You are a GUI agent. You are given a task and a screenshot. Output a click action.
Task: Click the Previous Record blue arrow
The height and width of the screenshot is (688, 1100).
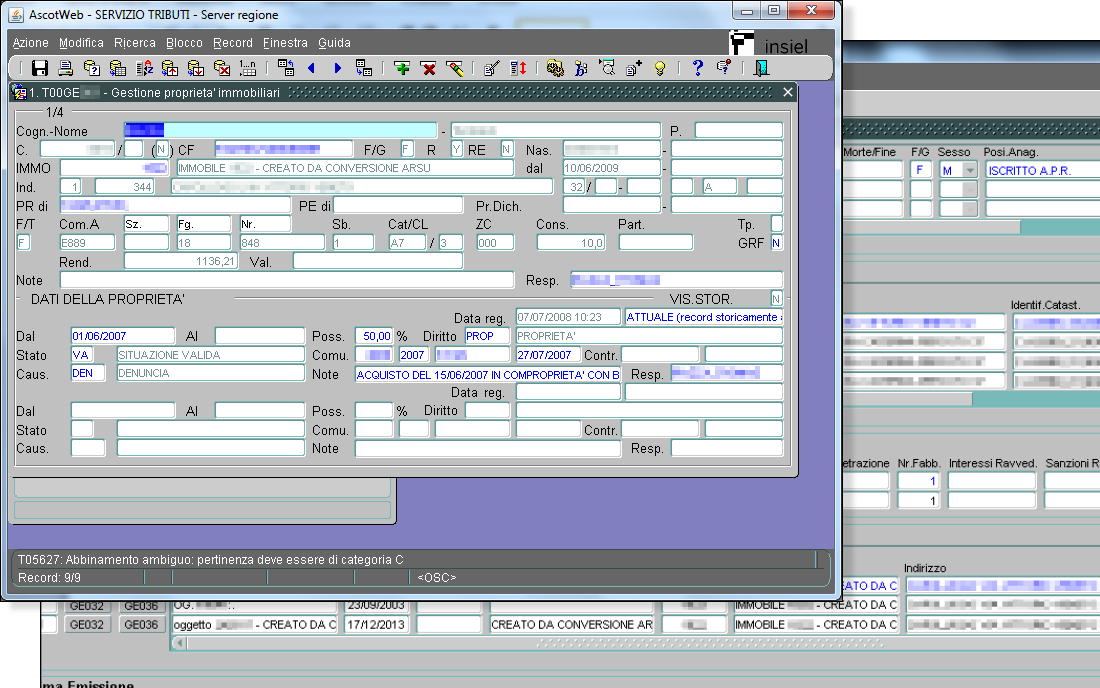click(311, 68)
